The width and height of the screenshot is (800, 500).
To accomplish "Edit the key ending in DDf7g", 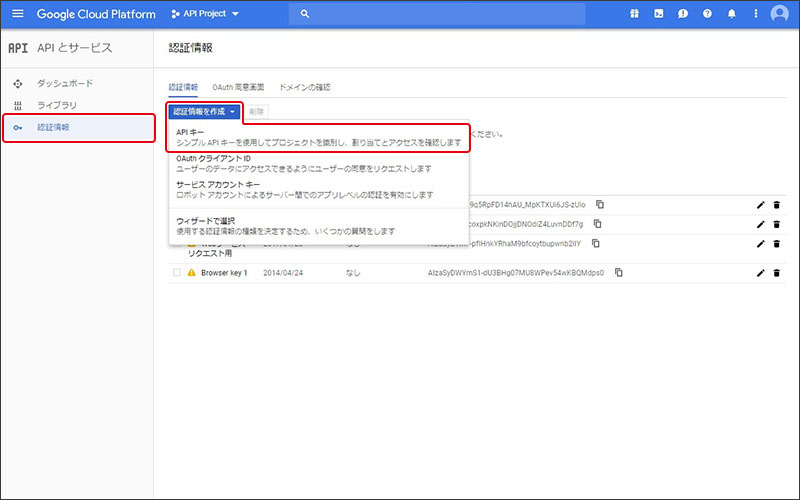I will [761, 224].
